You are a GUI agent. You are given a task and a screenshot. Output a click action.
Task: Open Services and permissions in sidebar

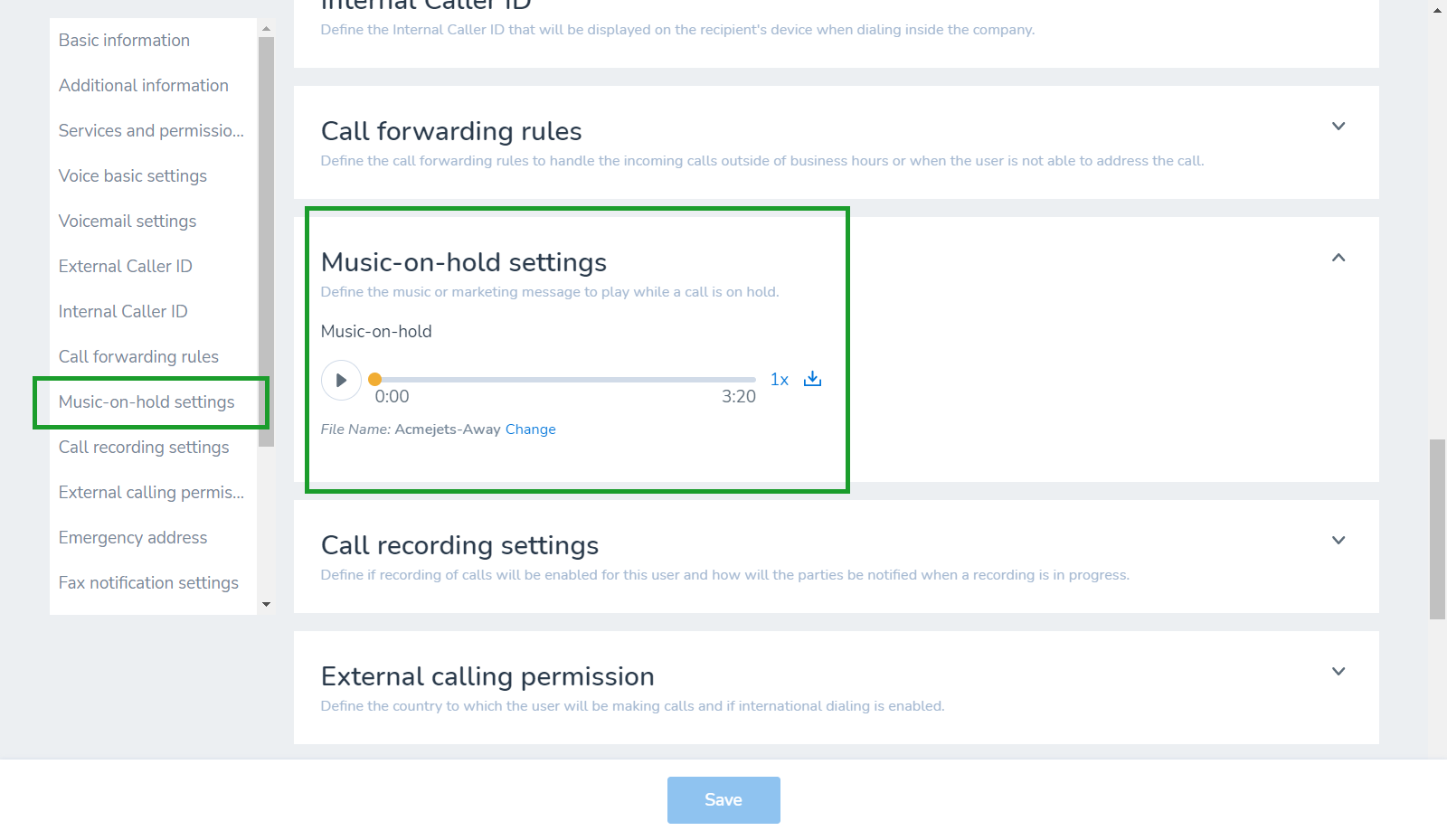click(151, 131)
